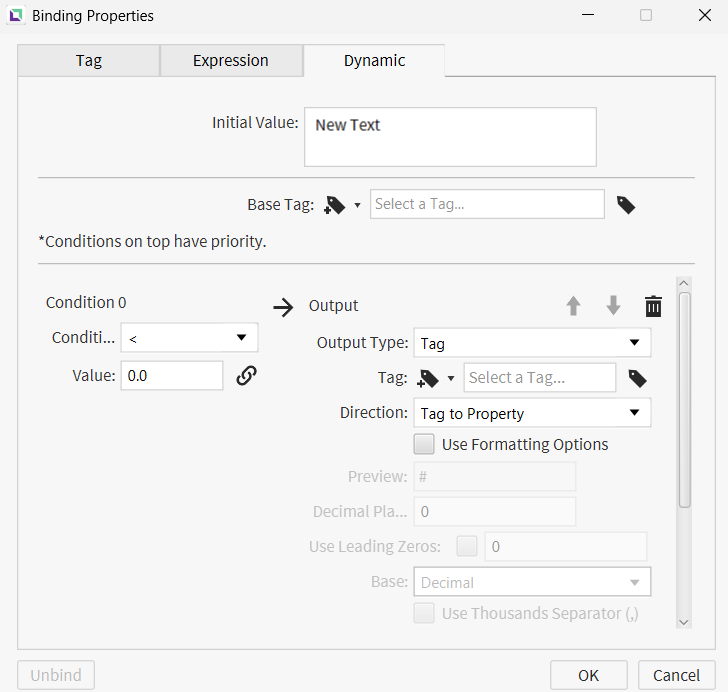
Task: Click the Unbind button
Action: click(x=56, y=675)
